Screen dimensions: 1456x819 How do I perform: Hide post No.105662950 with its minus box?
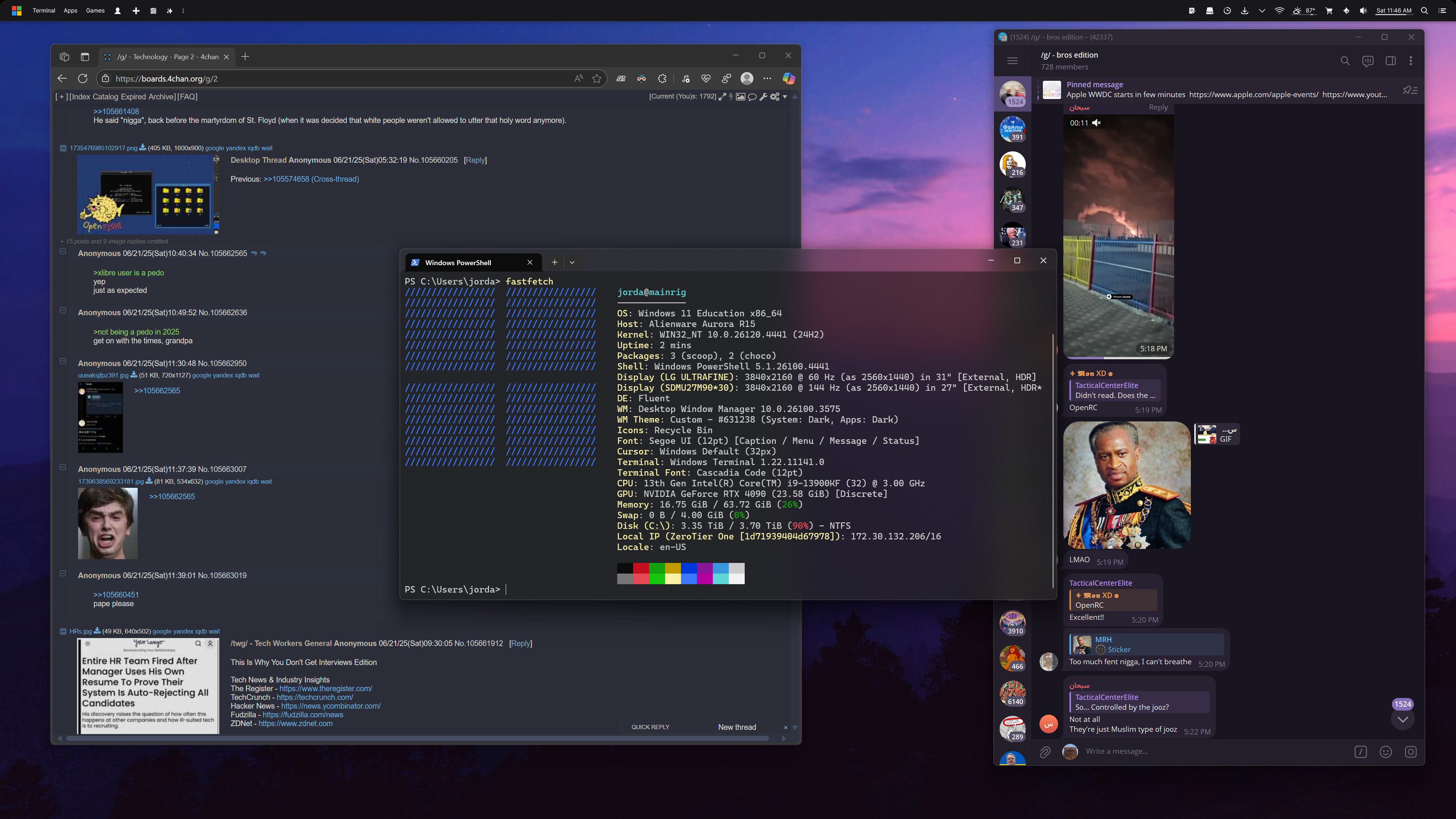(63, 361)
